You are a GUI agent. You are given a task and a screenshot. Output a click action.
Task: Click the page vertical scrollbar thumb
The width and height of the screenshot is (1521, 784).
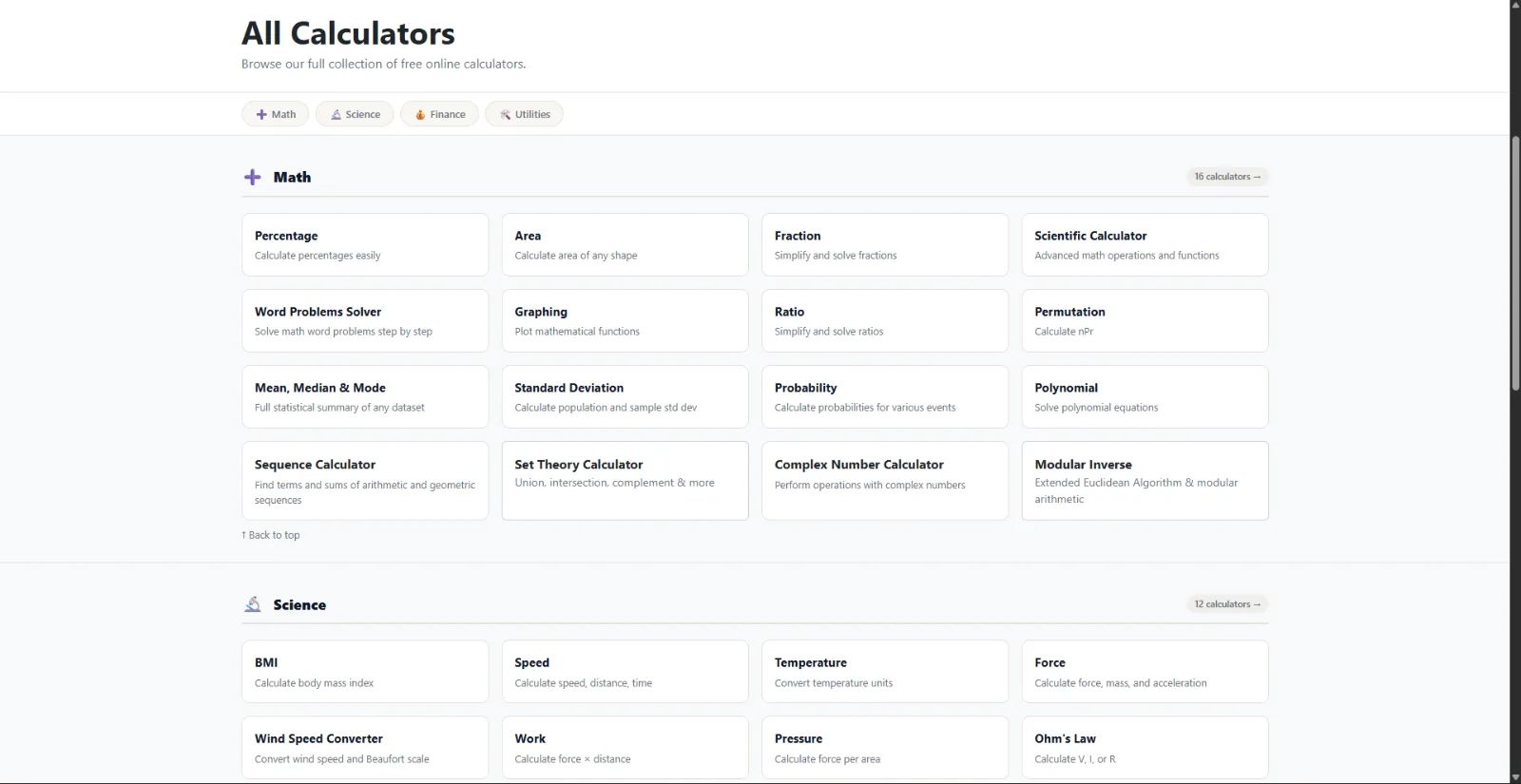pos(1515,263)
